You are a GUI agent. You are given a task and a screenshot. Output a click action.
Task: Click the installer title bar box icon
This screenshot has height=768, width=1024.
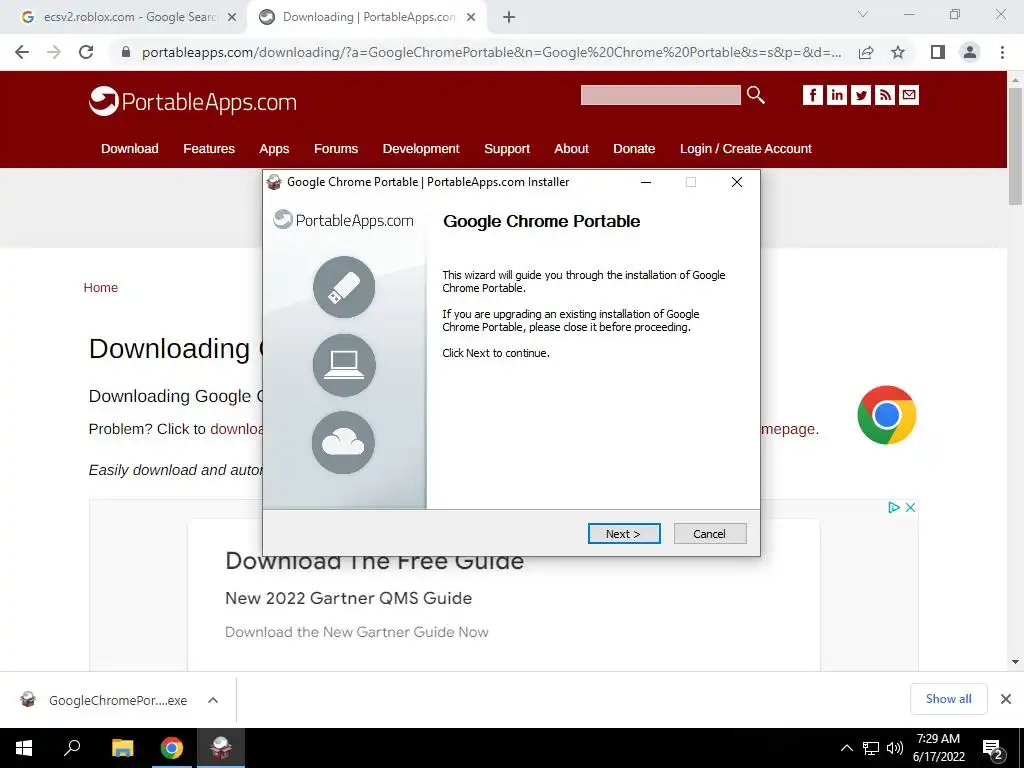point(274,182)
